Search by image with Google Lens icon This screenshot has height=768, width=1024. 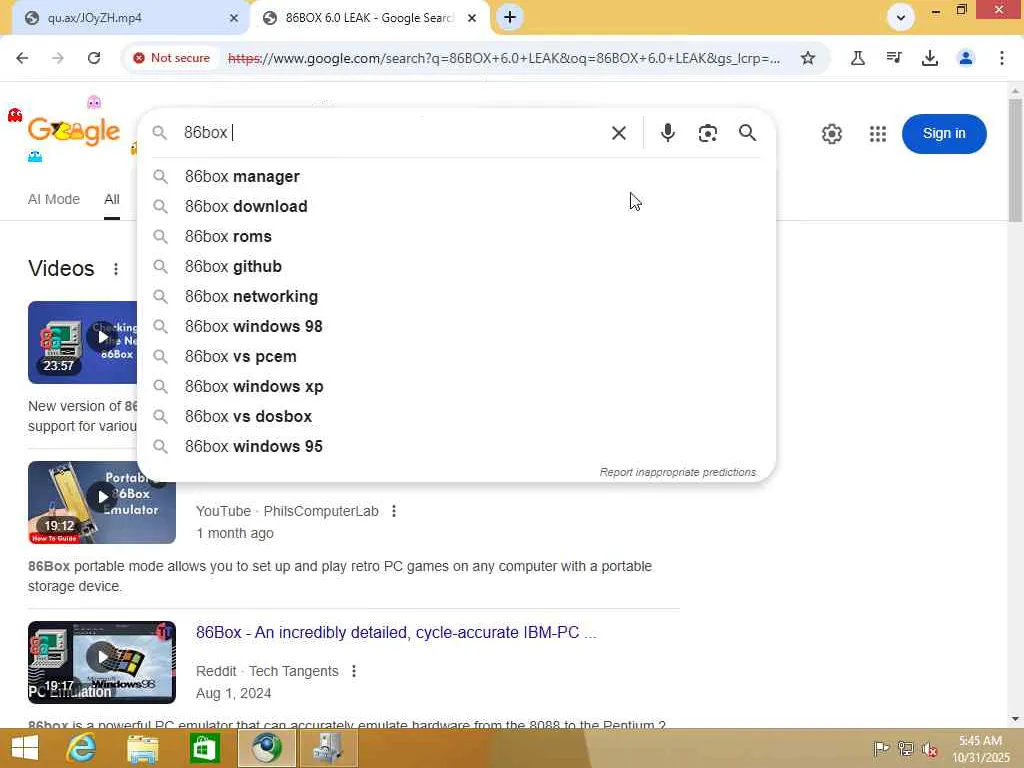coord(707,133)
